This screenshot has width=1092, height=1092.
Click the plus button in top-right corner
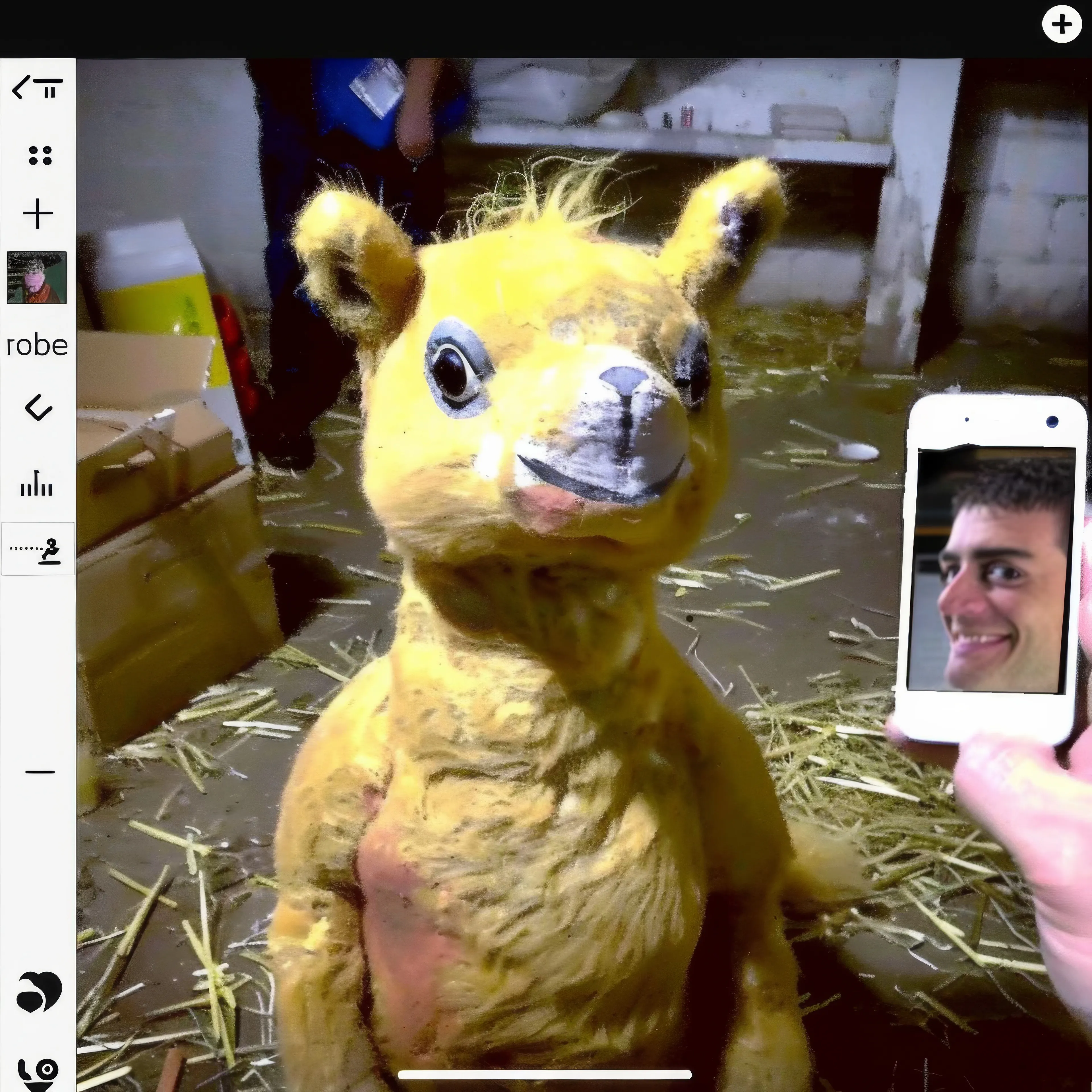[x=1062, y=24]
